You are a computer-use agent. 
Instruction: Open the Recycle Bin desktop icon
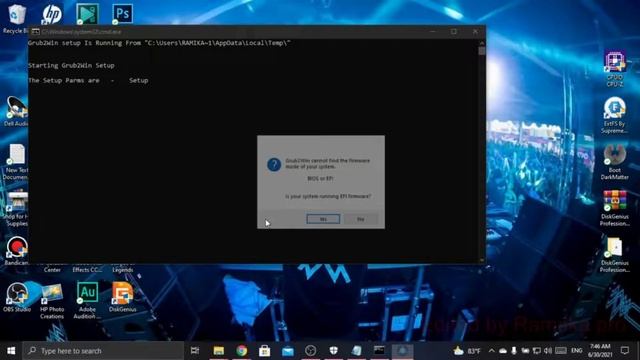coord(16,18)
